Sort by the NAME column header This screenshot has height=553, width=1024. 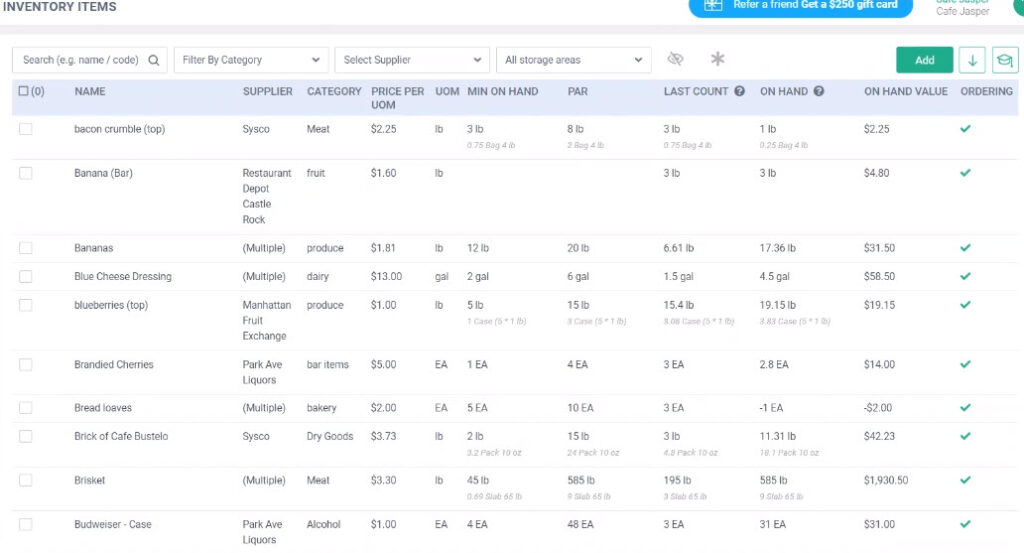point(89,91)
